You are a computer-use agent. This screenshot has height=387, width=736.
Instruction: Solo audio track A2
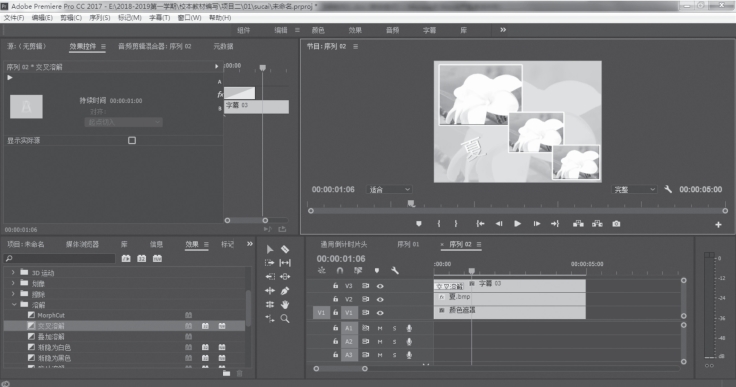click(394, 342)
